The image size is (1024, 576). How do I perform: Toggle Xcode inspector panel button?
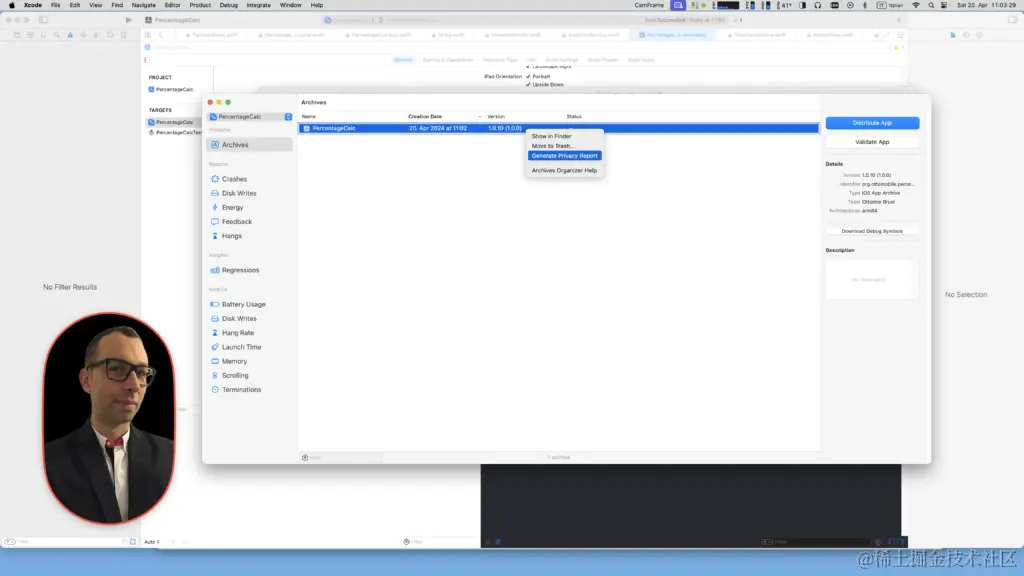tap(1012, 20)
